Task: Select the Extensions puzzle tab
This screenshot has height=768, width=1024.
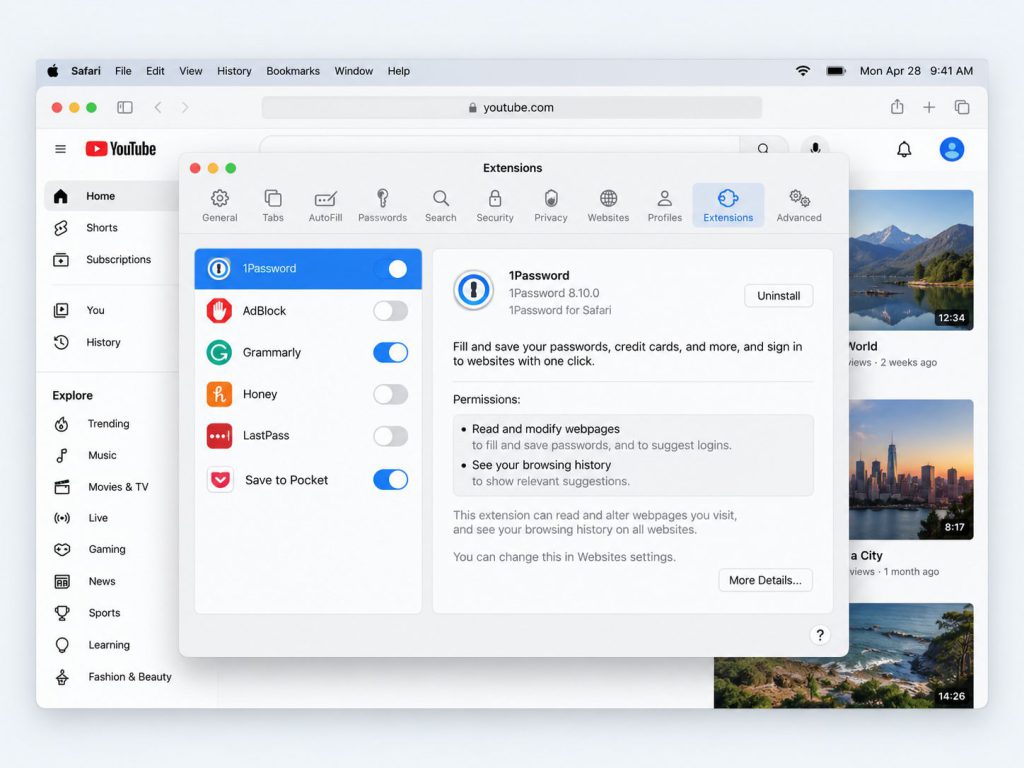Action: coord(728,205)
